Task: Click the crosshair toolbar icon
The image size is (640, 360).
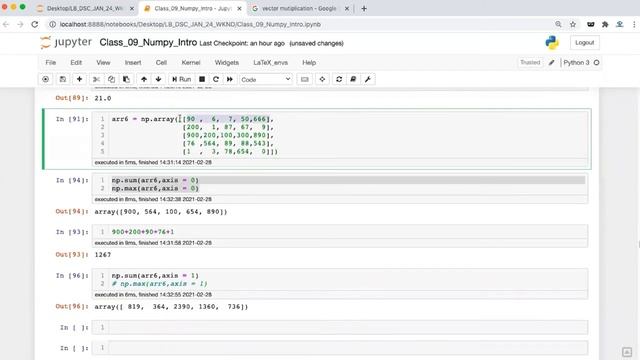Action: pos(322,79)
